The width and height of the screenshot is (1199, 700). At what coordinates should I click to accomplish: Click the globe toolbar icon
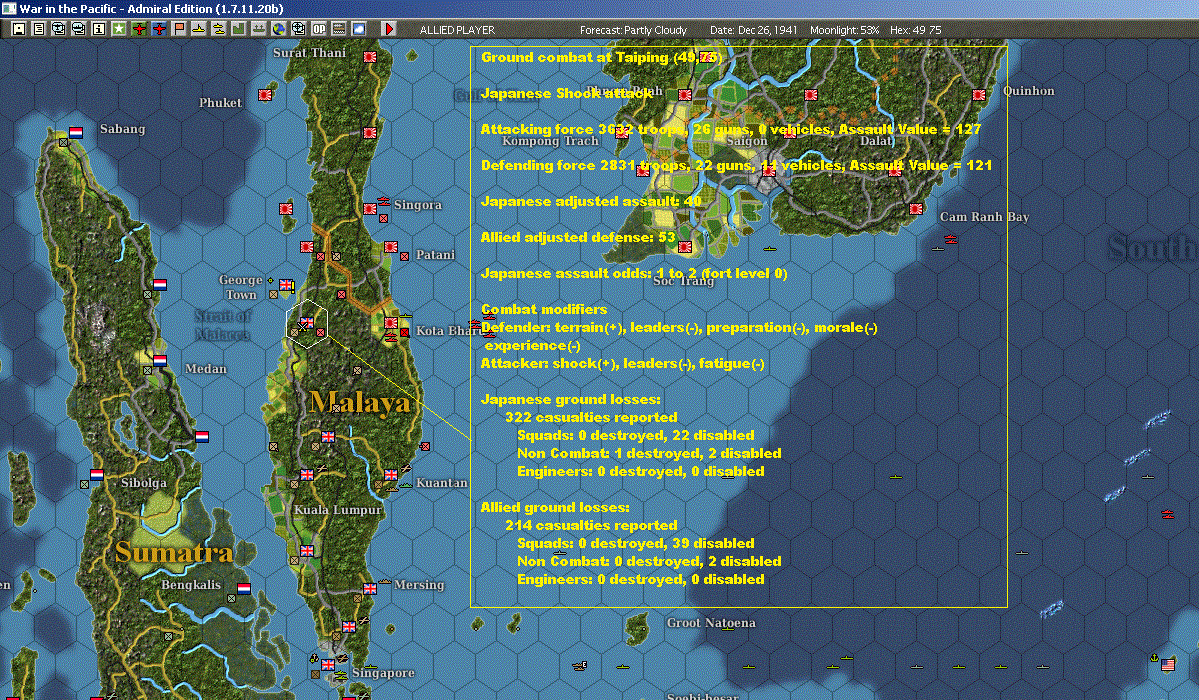278,29
